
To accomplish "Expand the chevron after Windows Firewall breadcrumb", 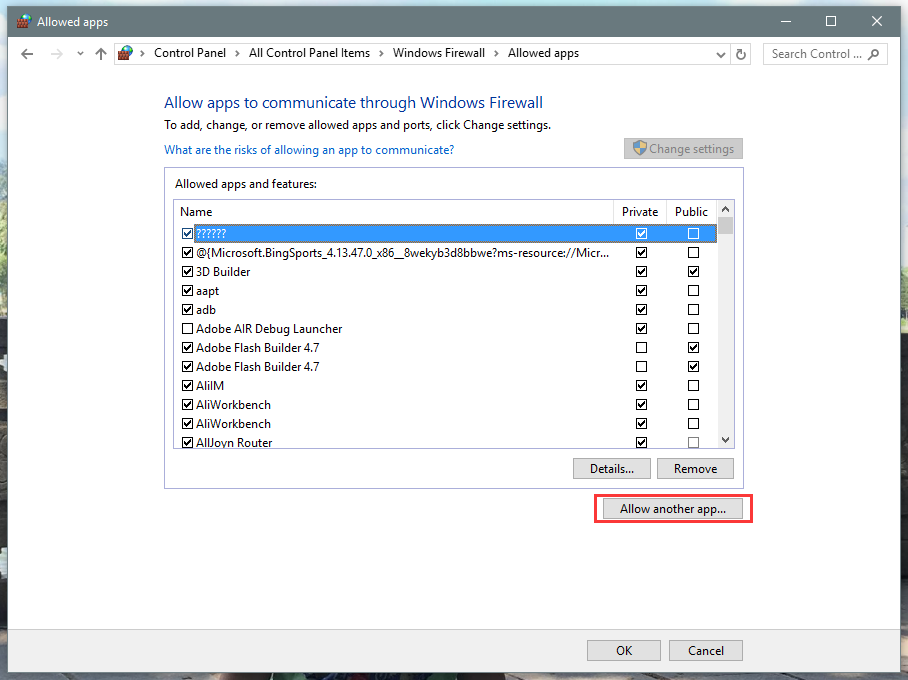I will [496, 53].
